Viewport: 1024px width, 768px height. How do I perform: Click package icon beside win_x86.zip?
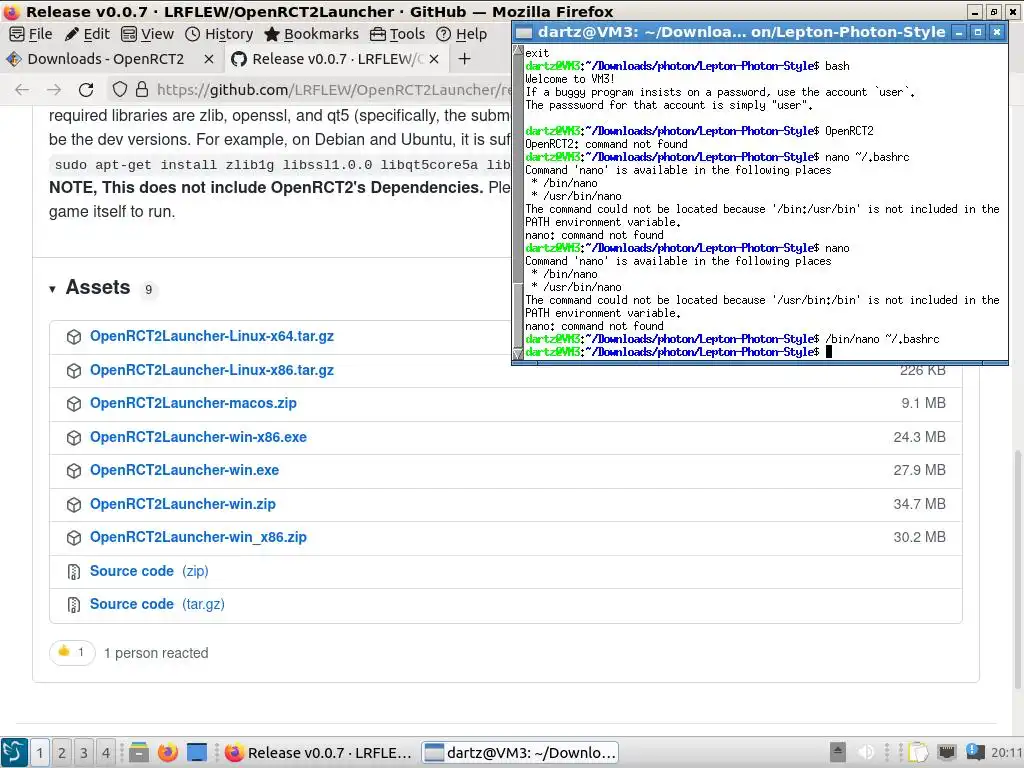click(x=74, y=538)
